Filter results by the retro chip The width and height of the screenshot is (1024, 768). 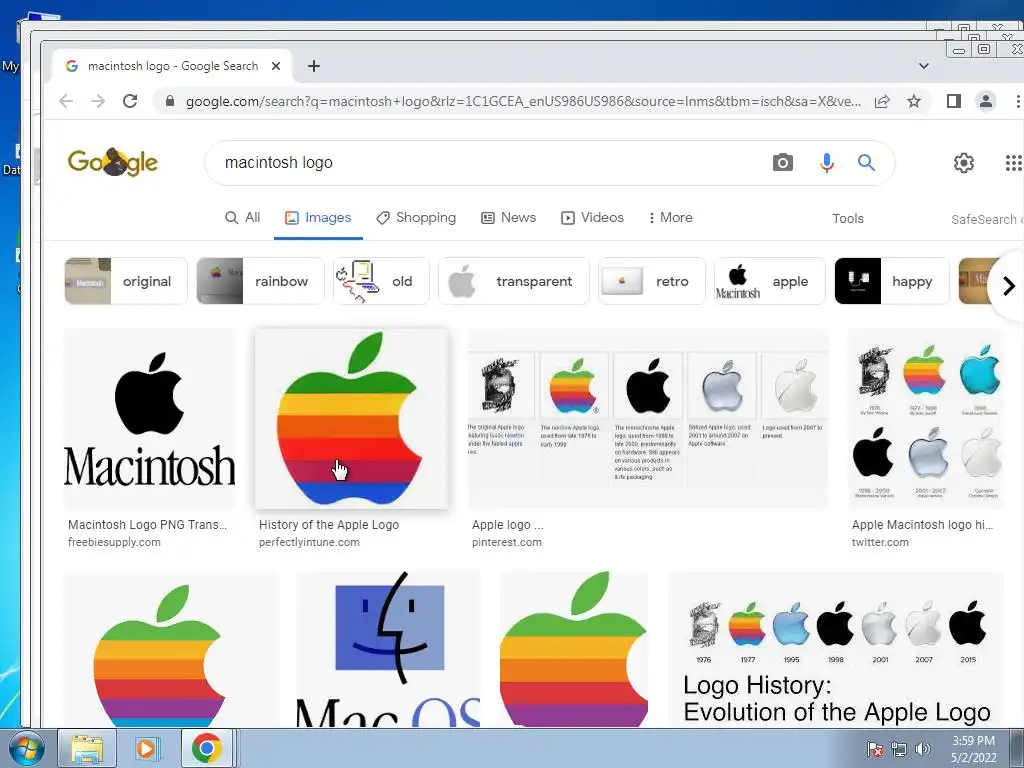pyautogui.click(x=652, y=281)
